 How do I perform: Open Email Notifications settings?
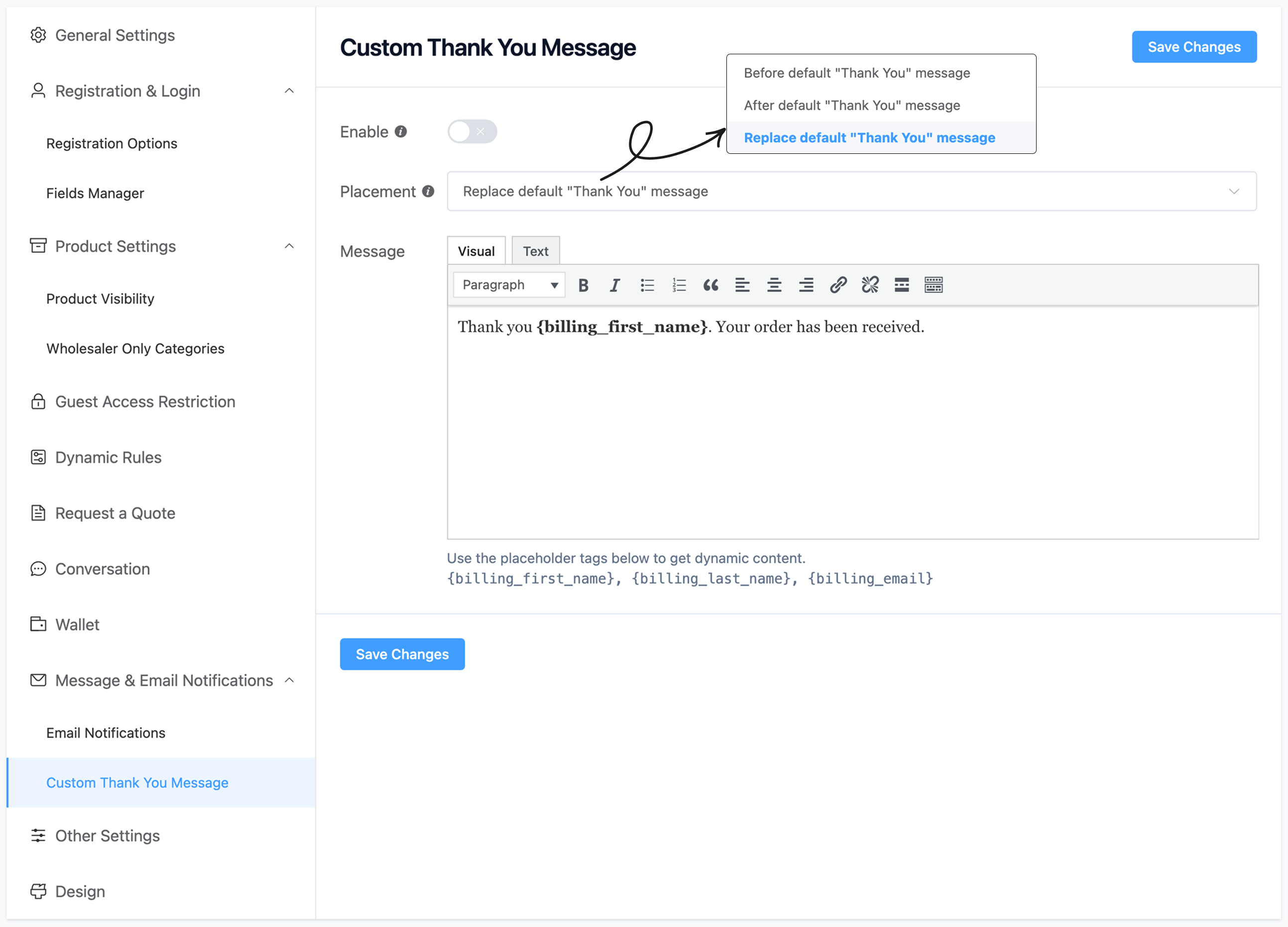click(x=106, y=733)
